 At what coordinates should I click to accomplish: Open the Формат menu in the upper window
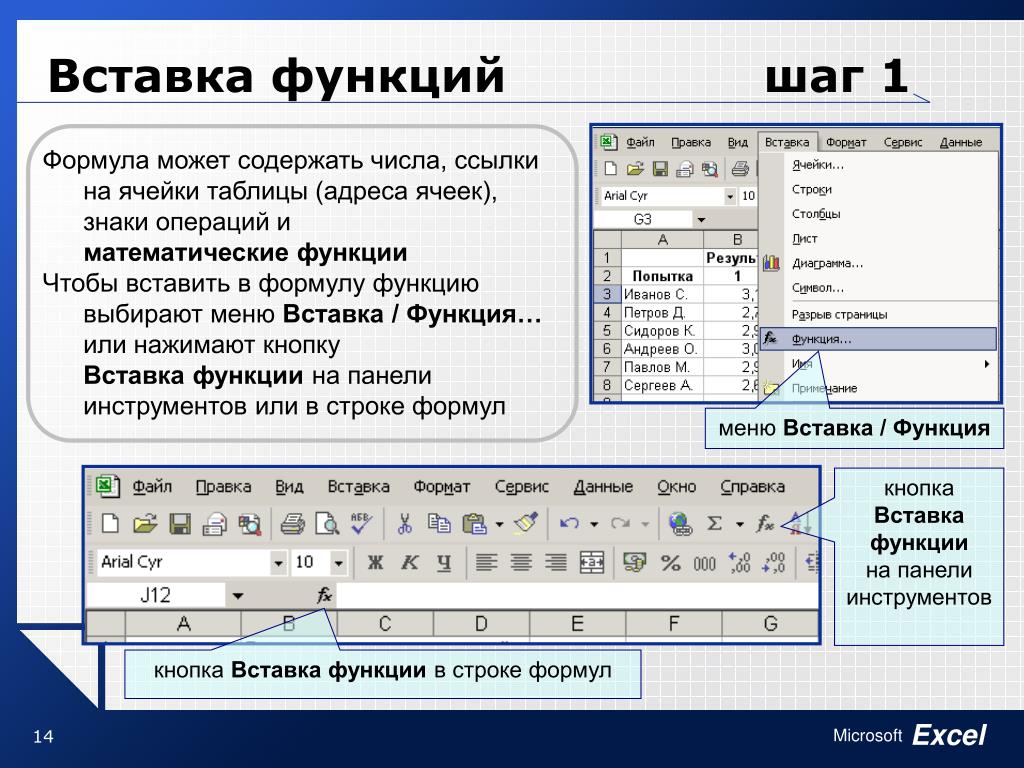[846, 142]
